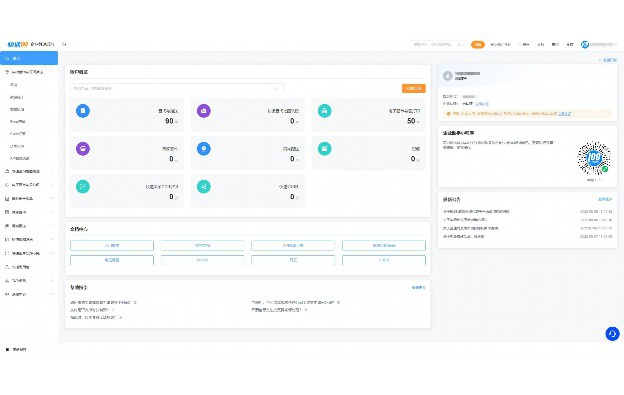Viewport: 624px width, 395px height.
Task: Click the teal icon starting the bottom card row
Action: pos(83,186)
